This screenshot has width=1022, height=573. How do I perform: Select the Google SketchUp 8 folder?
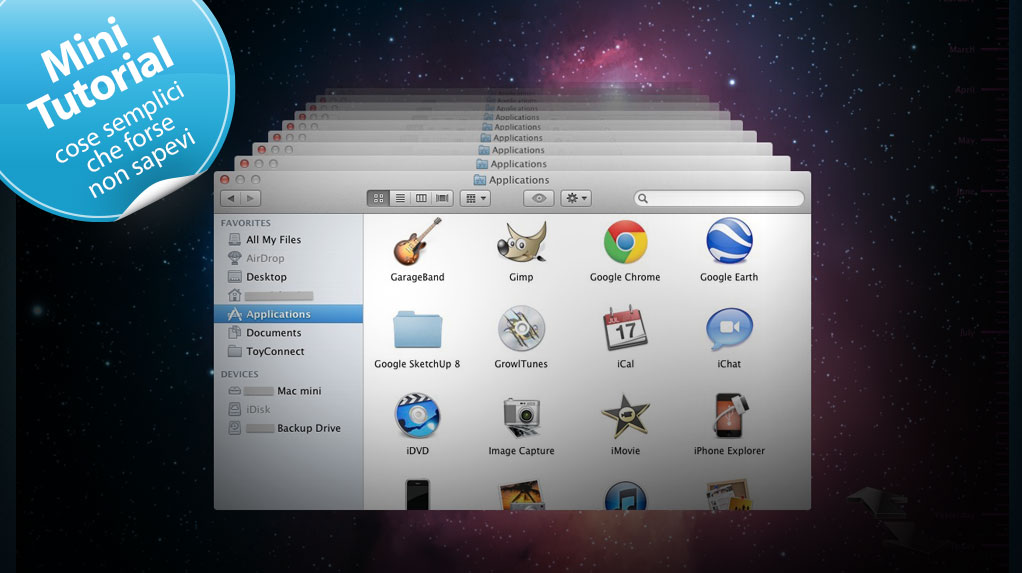click(x=417, y=329)
